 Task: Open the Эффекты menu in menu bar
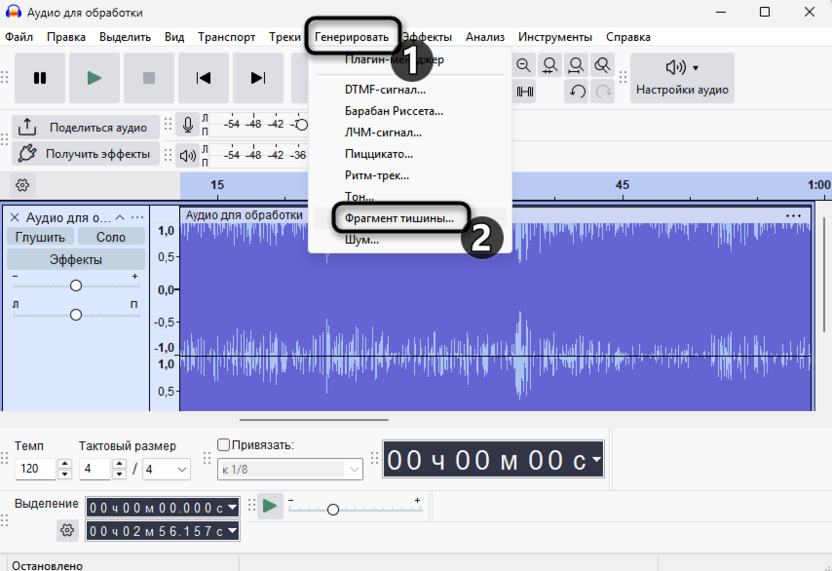click(x=428, y=37)
